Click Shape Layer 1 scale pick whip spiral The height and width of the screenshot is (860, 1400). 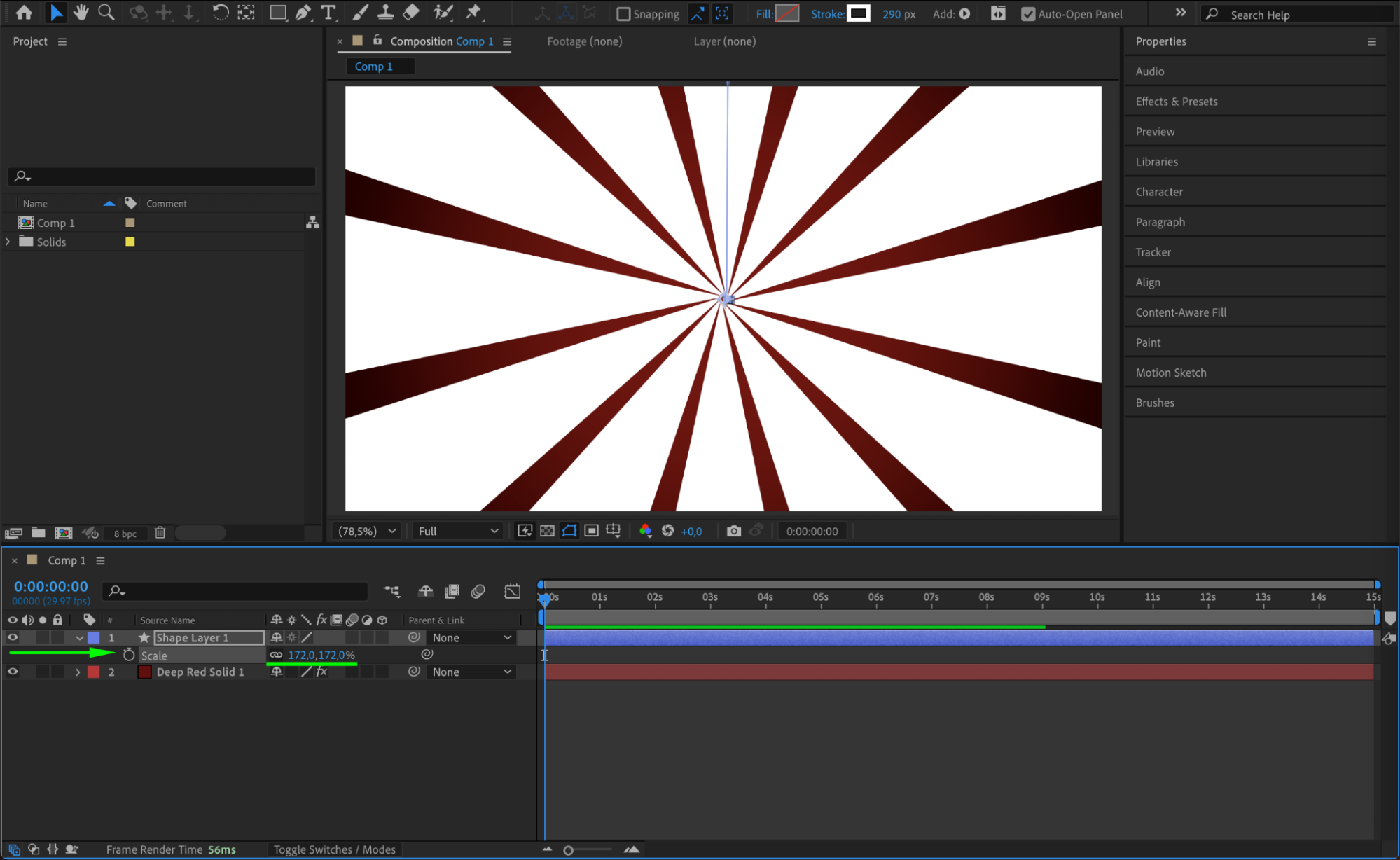(427, 654)
